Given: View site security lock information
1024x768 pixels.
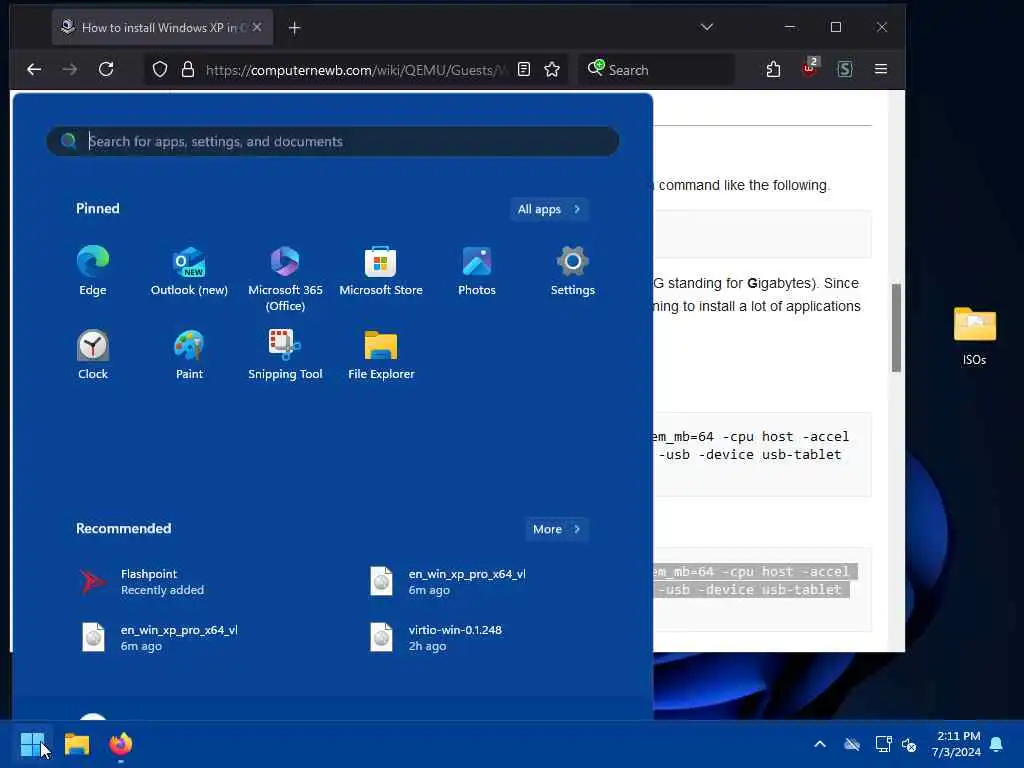Looking at the screenshot, I should [188, 69].
